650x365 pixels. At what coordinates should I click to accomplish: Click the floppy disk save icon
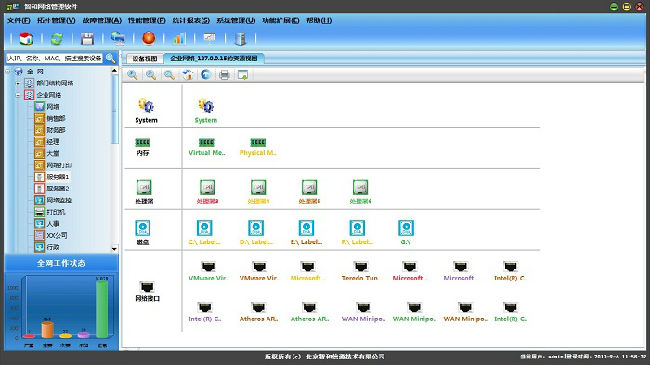[87, 39]
